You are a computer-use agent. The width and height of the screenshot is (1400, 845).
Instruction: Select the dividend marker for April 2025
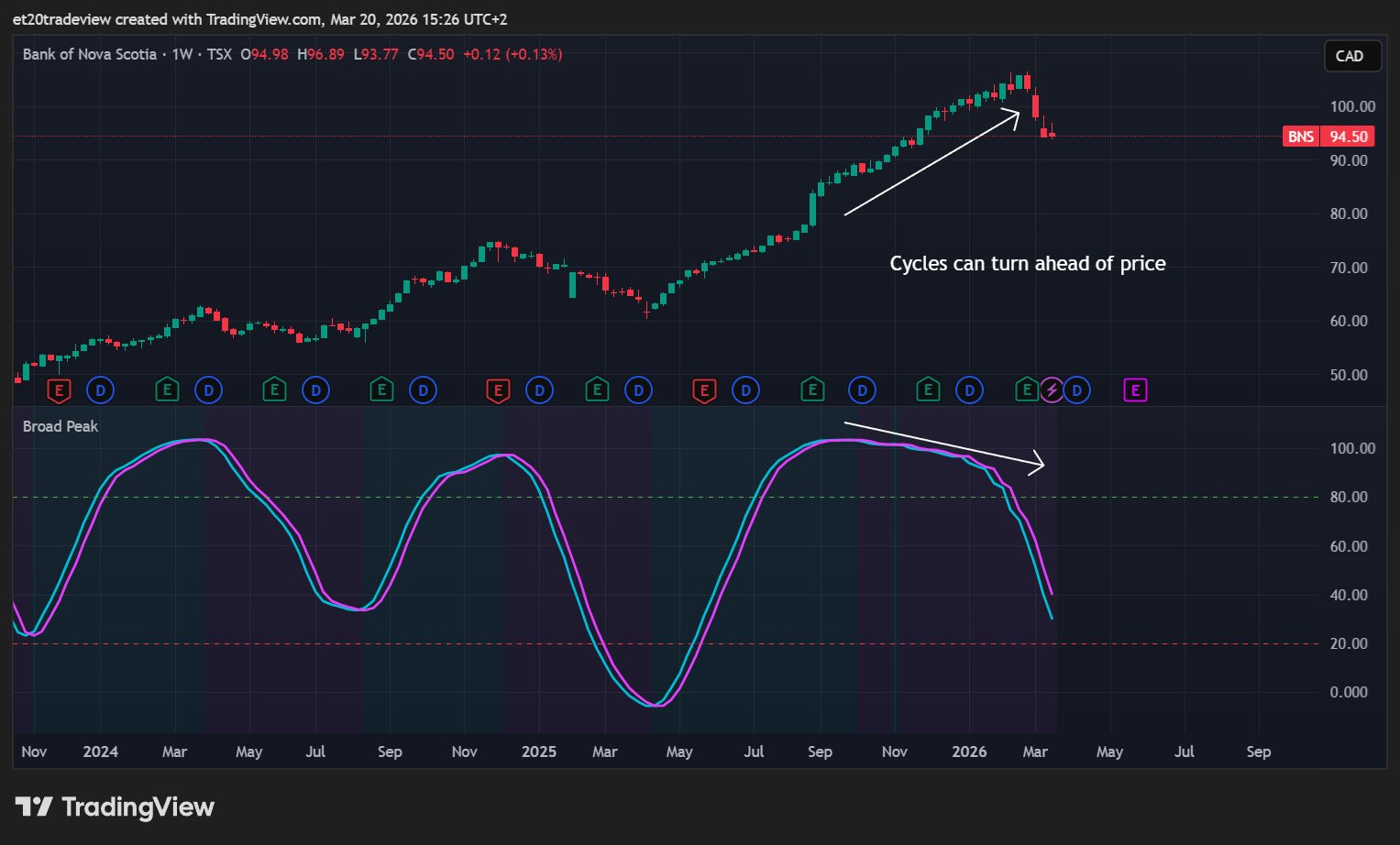[x=639, y=390]
